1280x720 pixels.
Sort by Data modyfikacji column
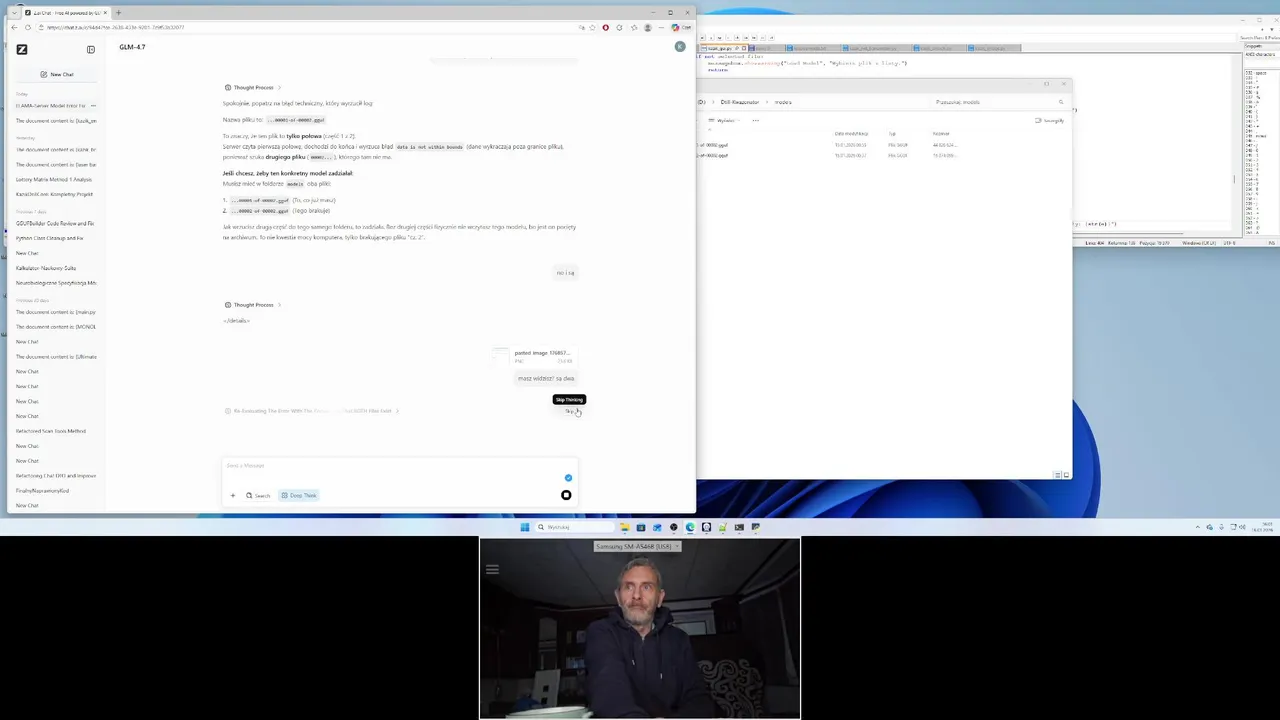click(x=851, y=133)
